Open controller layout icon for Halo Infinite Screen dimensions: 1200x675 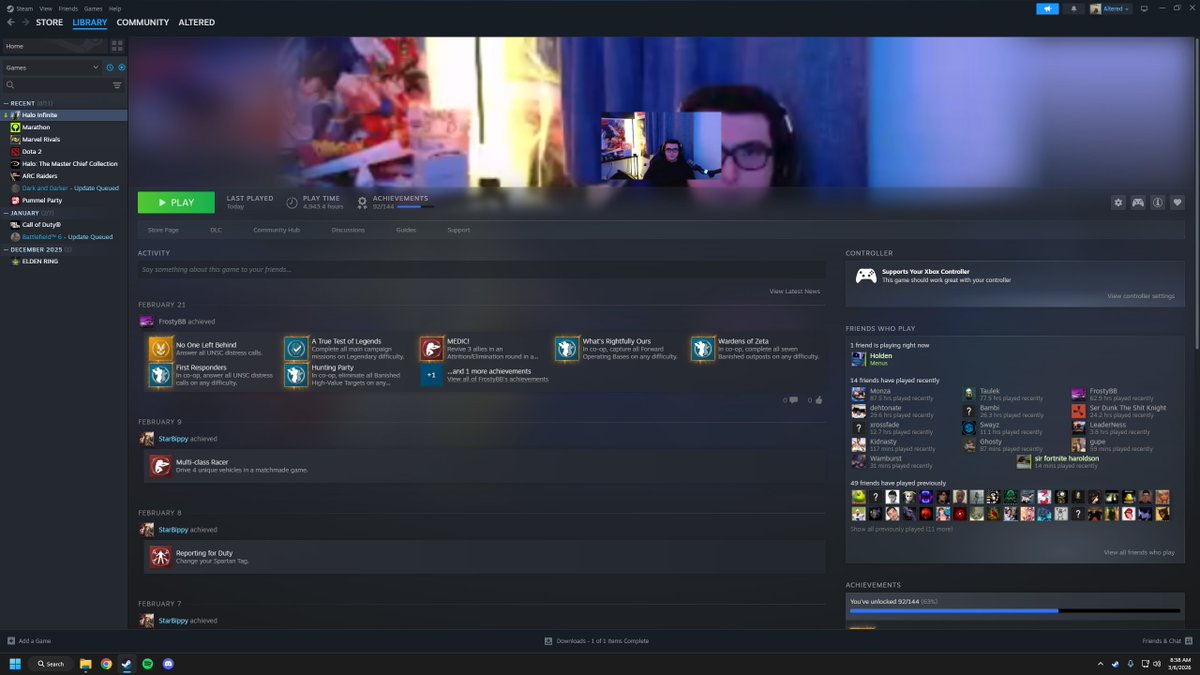[1138, 202]
